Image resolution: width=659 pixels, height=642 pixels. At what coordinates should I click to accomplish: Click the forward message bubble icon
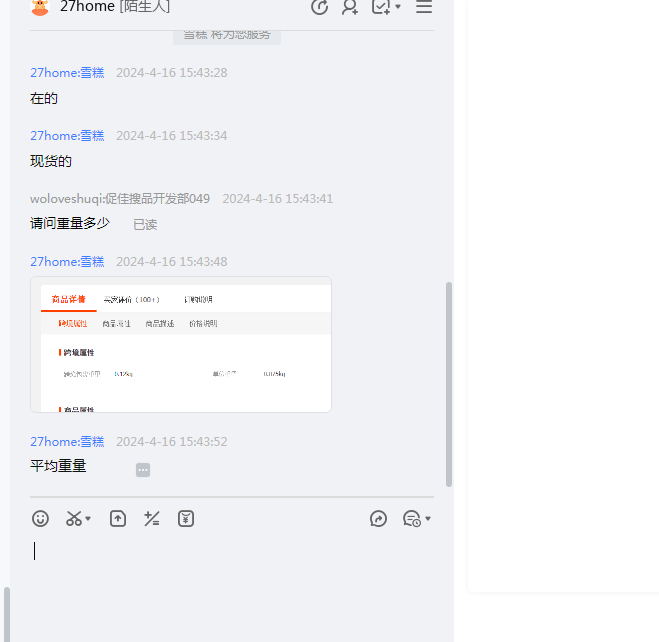[378, 518]
